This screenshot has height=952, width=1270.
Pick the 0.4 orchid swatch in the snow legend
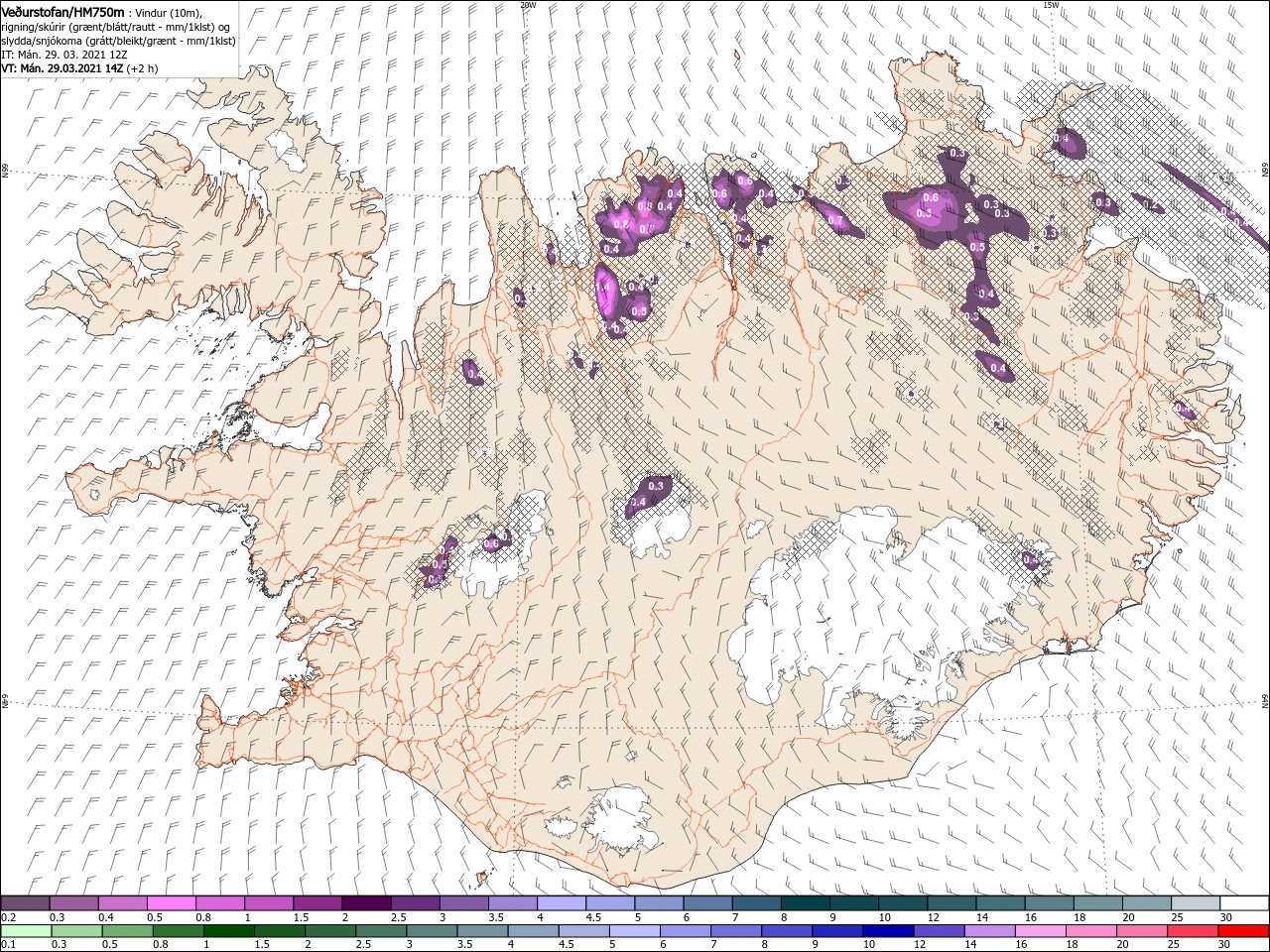[x=123, y=903]
